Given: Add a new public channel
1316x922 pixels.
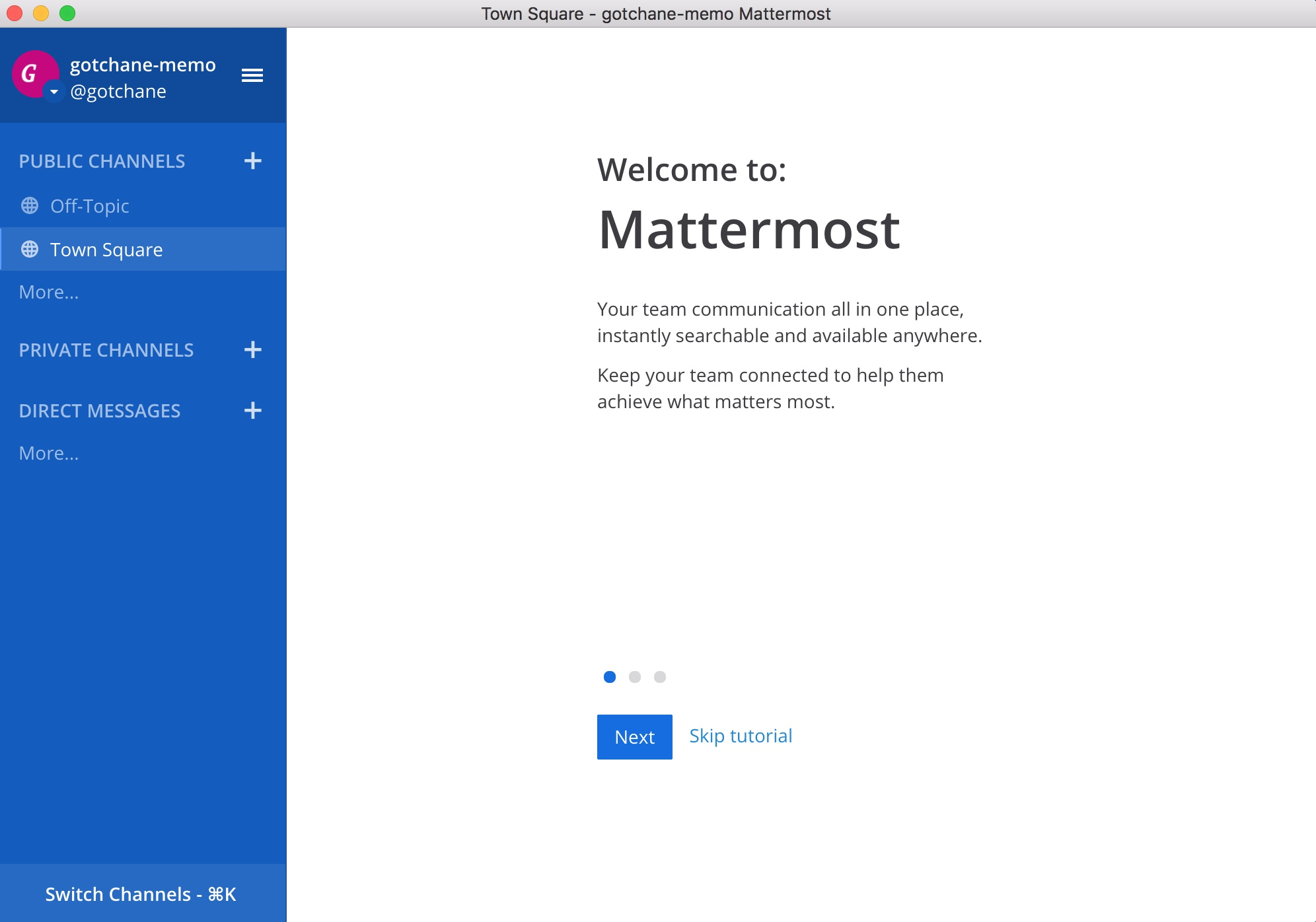Looking at the screenshot, I should point(252,160).
